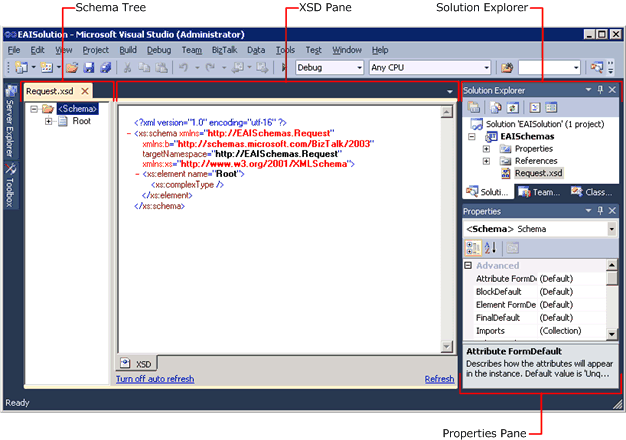Click the Refresh link in XSD pane
Image resolution: width=626 pixels, height=440 pixels.
click(439, 379)
